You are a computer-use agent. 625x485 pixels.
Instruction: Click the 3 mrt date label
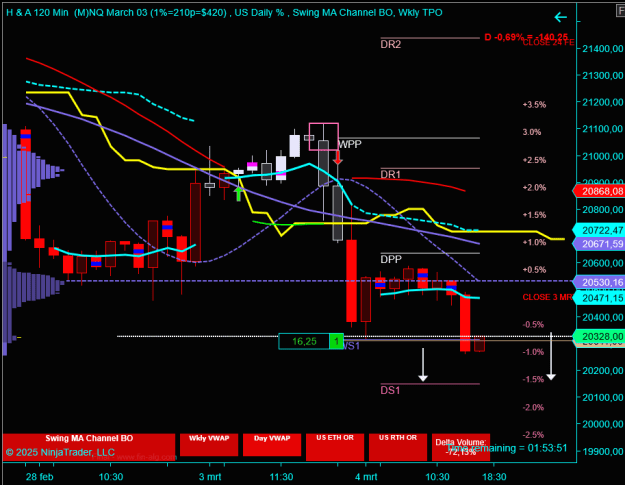210,477
